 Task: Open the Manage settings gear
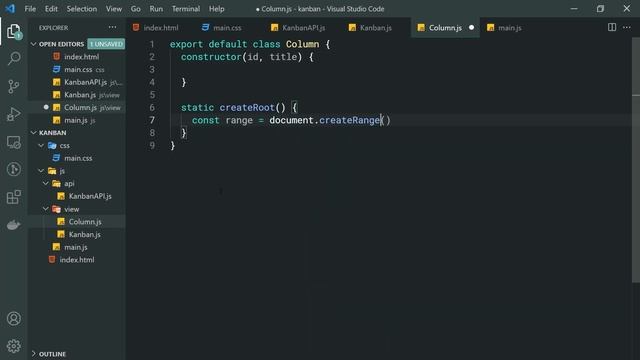point(13,346)
